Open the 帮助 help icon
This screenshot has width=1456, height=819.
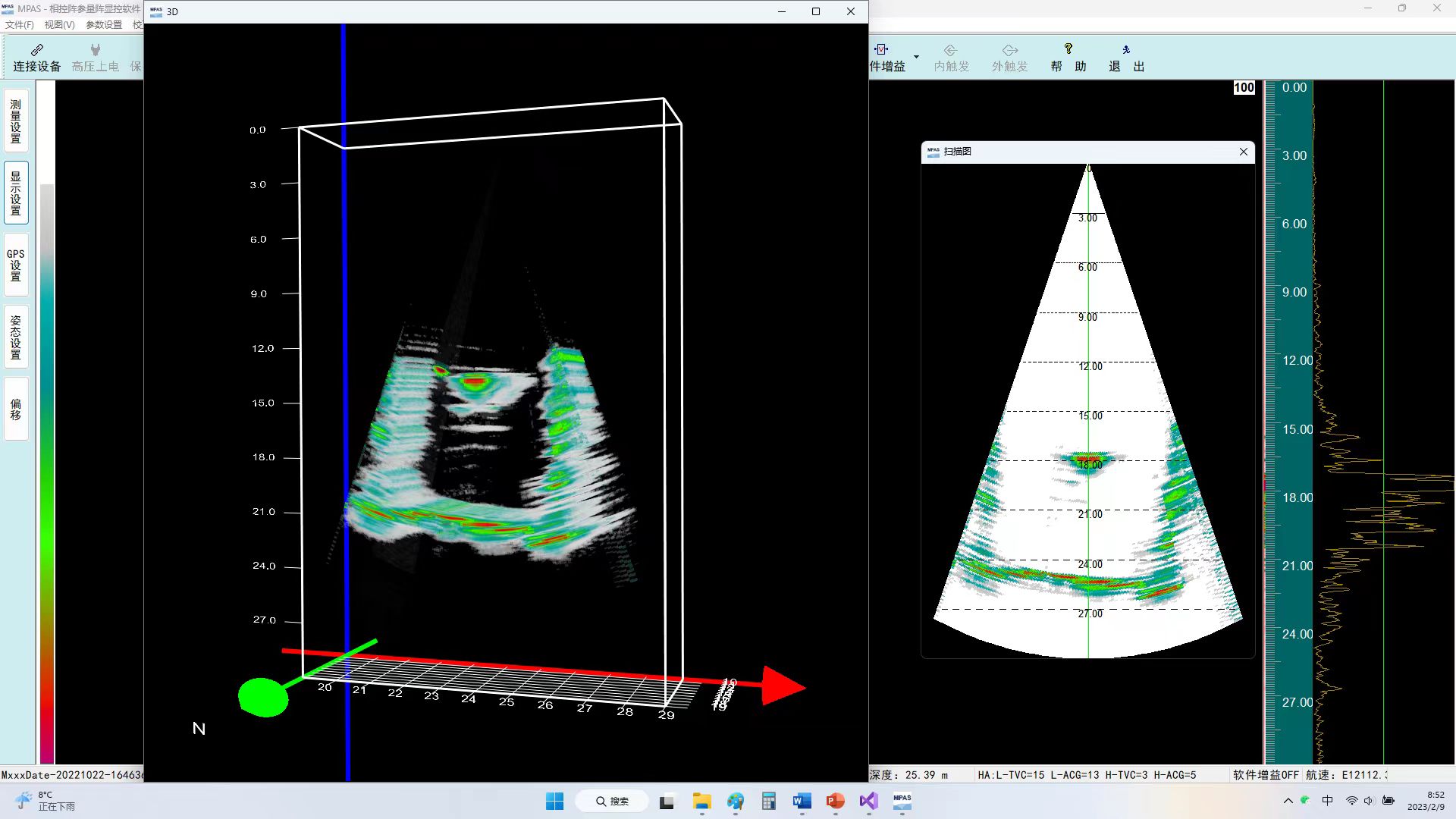(1068, 49)
